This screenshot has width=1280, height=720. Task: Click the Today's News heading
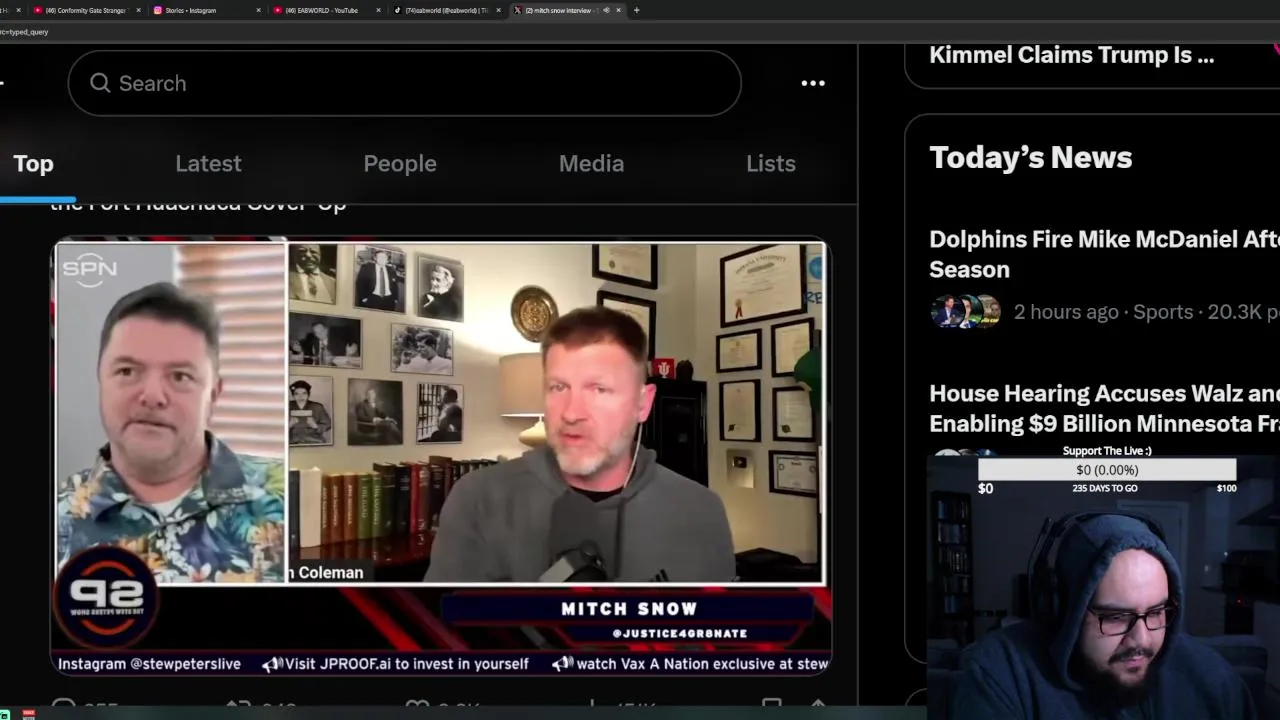tap(1030, 157)
